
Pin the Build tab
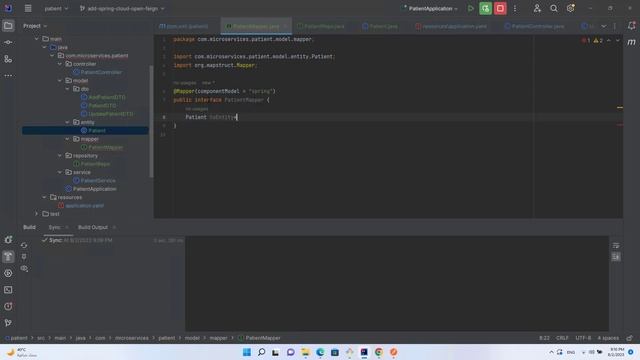pos(24,257)
